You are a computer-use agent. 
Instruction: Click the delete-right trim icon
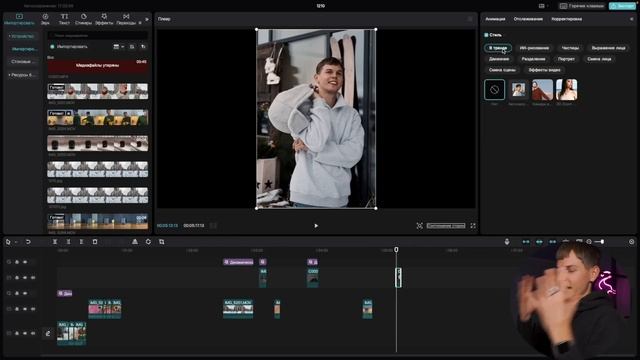(x=81, y=242)
